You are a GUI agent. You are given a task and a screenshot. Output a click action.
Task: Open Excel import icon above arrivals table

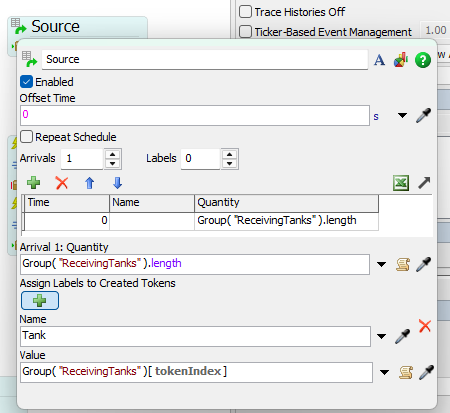coord(401,183)
